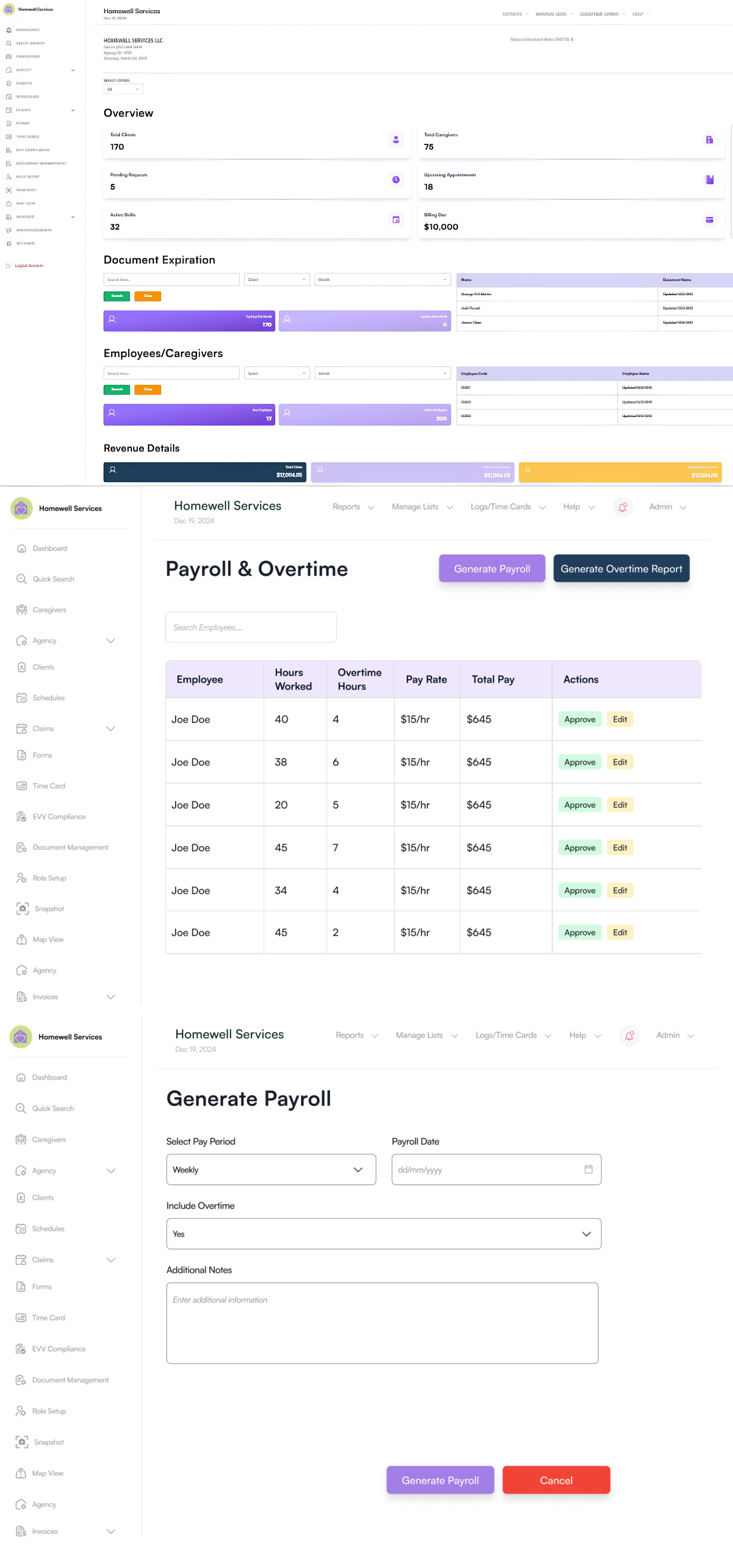Open Quick Search in Payroll & Overtime sidebar

(x=46, y=579)
